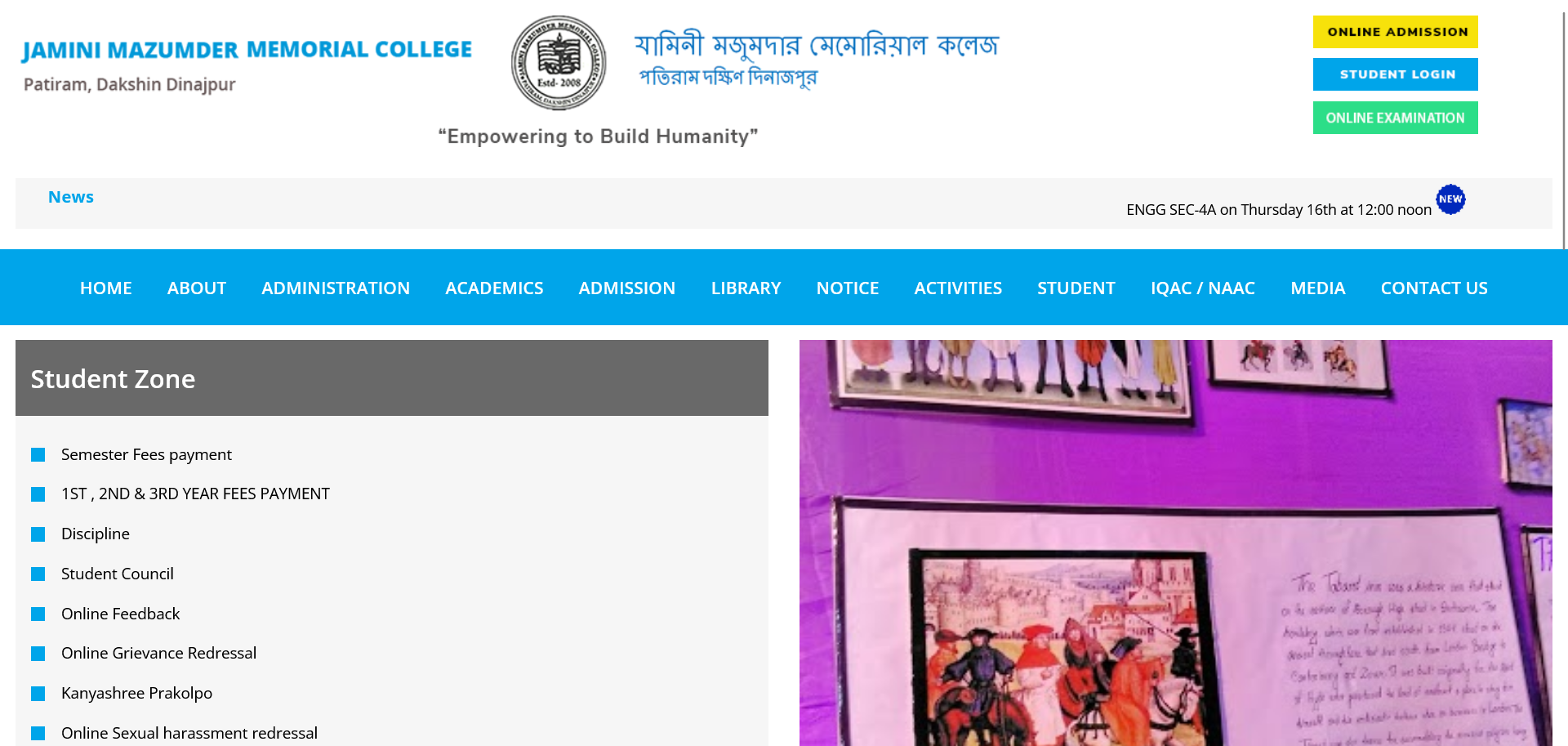Click the bullet beside Student Council
The image size is (1568, 746).
pyautogui.click(x=38, y=574)
